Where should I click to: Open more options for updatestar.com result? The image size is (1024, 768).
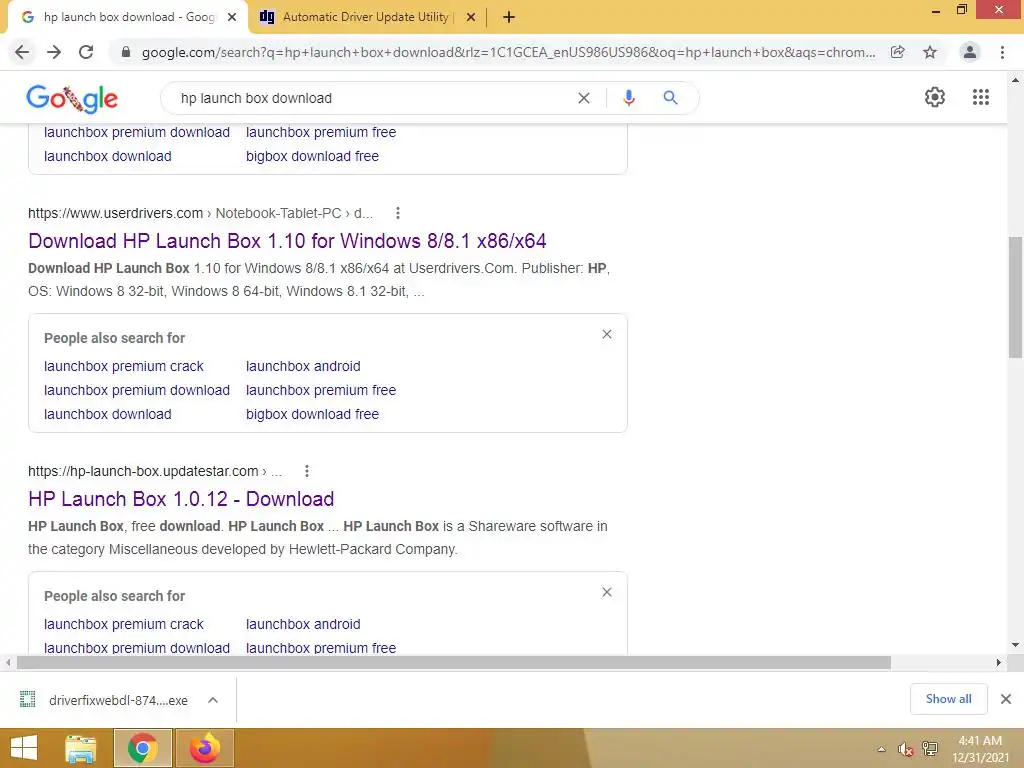307,471
